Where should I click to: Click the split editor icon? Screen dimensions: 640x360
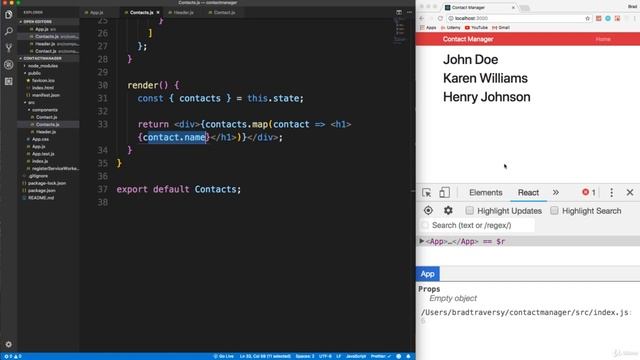(x=399, y=12)
